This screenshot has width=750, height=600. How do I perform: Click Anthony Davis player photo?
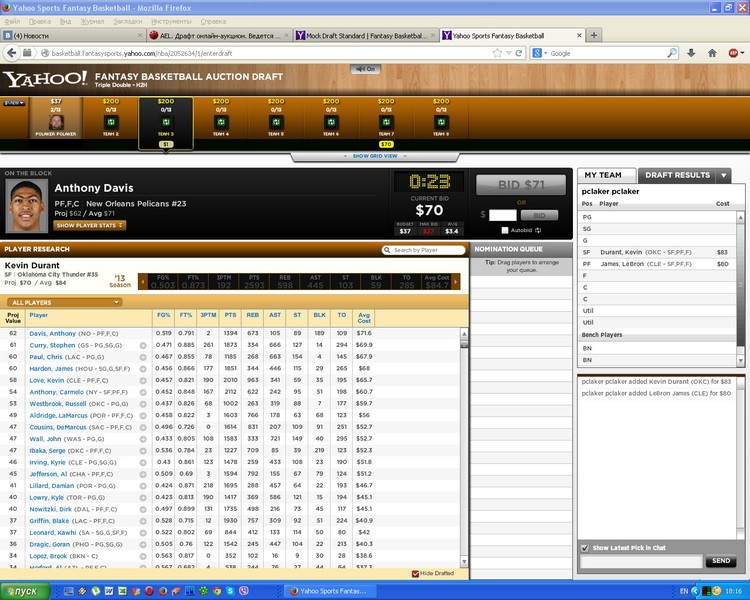point(26,206)
